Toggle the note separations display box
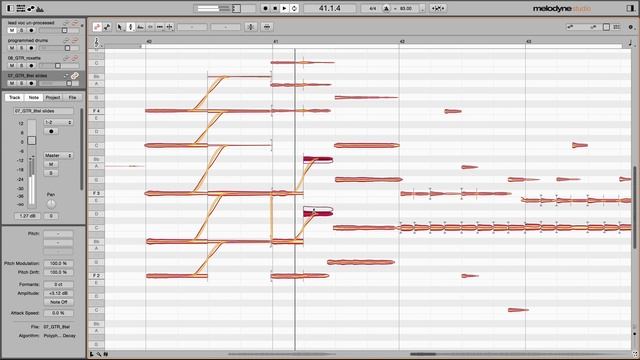This screenshot has width=640, height=360. tap(607, 27)
